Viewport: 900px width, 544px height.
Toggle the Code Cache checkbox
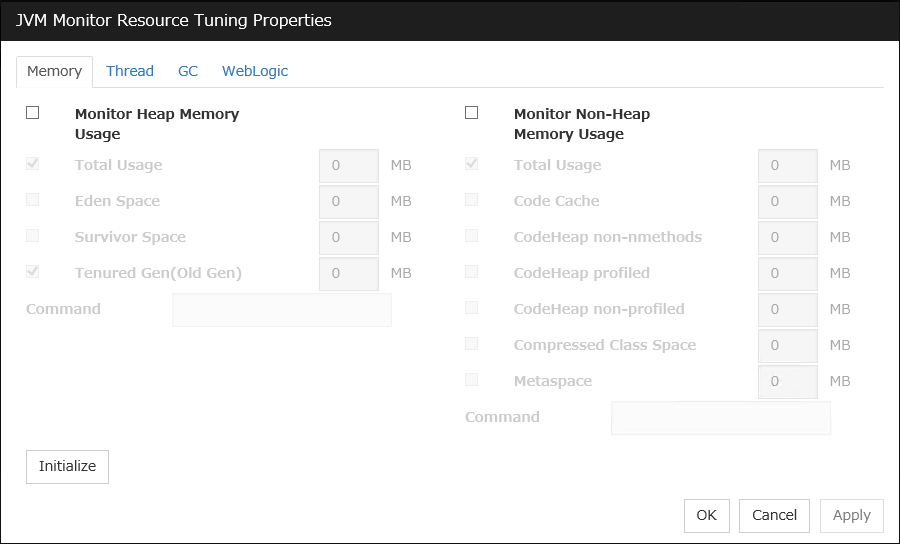coord(472,200)
